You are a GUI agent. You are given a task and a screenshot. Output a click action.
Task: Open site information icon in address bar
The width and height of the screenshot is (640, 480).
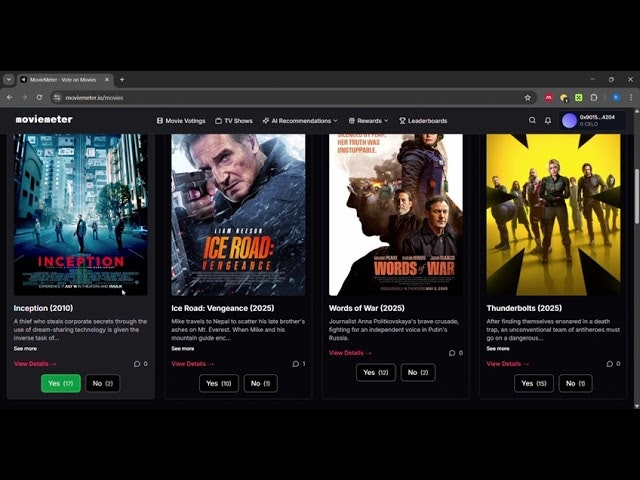[x=58, y=98]
